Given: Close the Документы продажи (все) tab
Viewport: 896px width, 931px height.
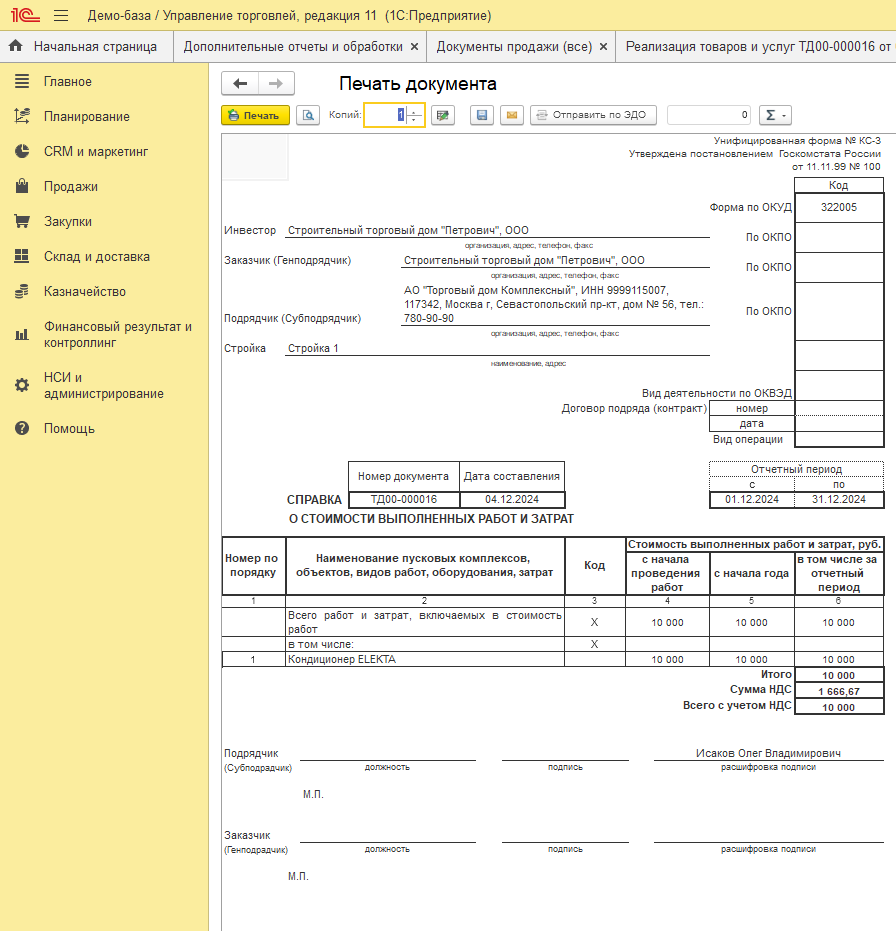Looking at the screenshot, I should tap(603, 46).
